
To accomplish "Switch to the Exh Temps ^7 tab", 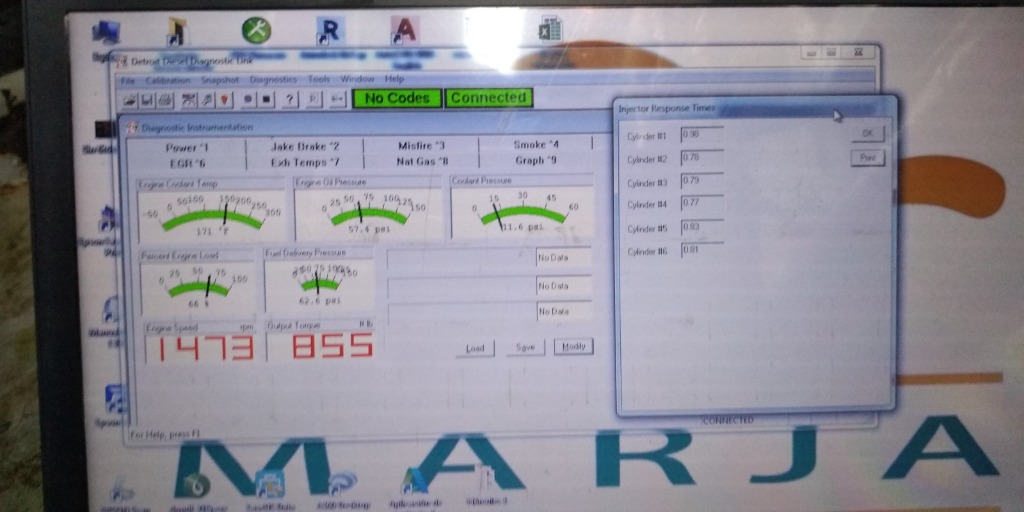I will pos(304,162).
